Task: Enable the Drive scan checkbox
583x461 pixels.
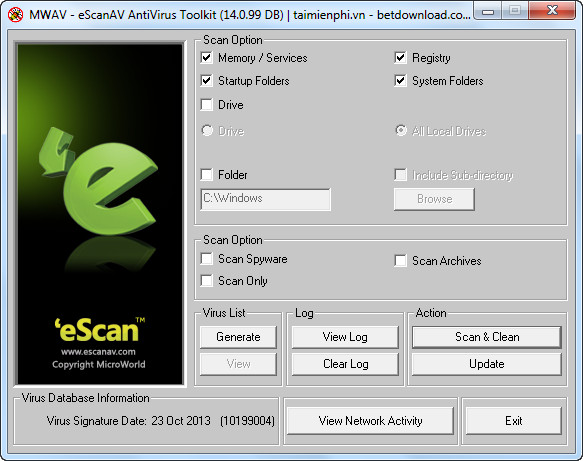Action: 207,104
